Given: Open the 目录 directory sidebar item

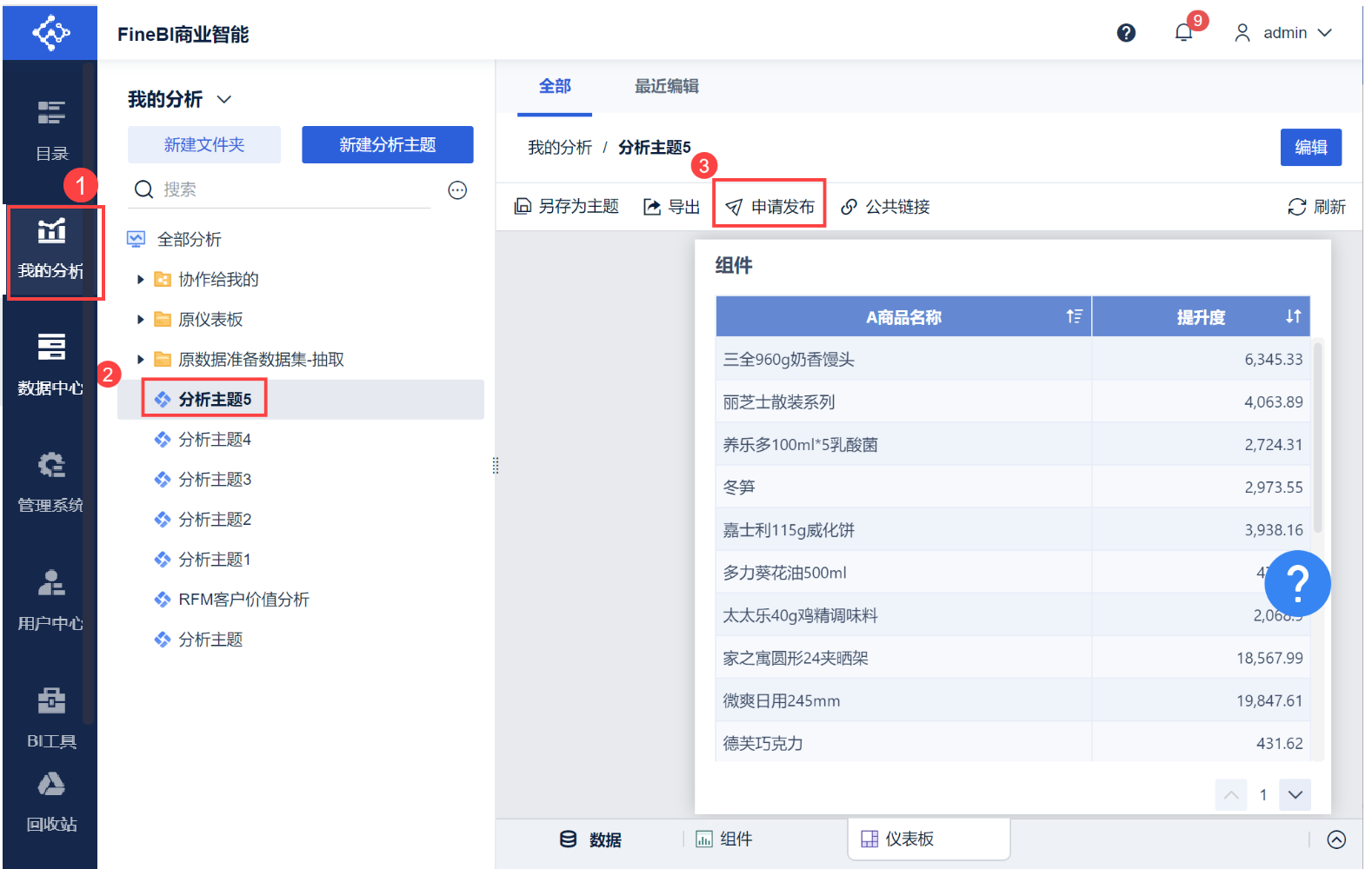Looking at the screenshot, I should [x=51, y=130].
